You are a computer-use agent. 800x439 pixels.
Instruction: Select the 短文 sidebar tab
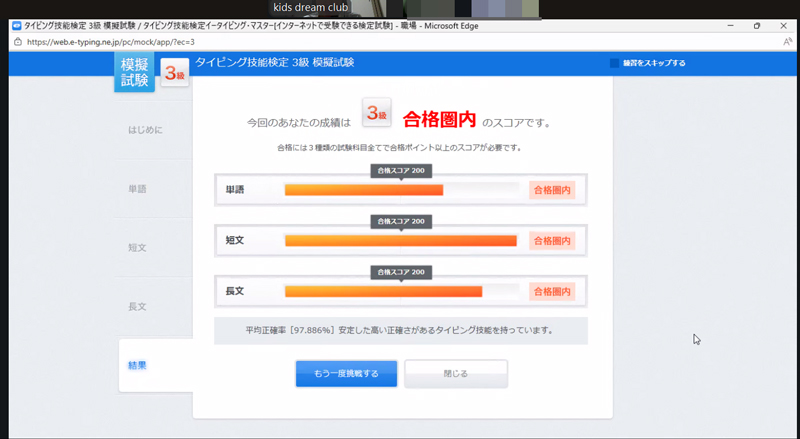click(x=137, y=248)
